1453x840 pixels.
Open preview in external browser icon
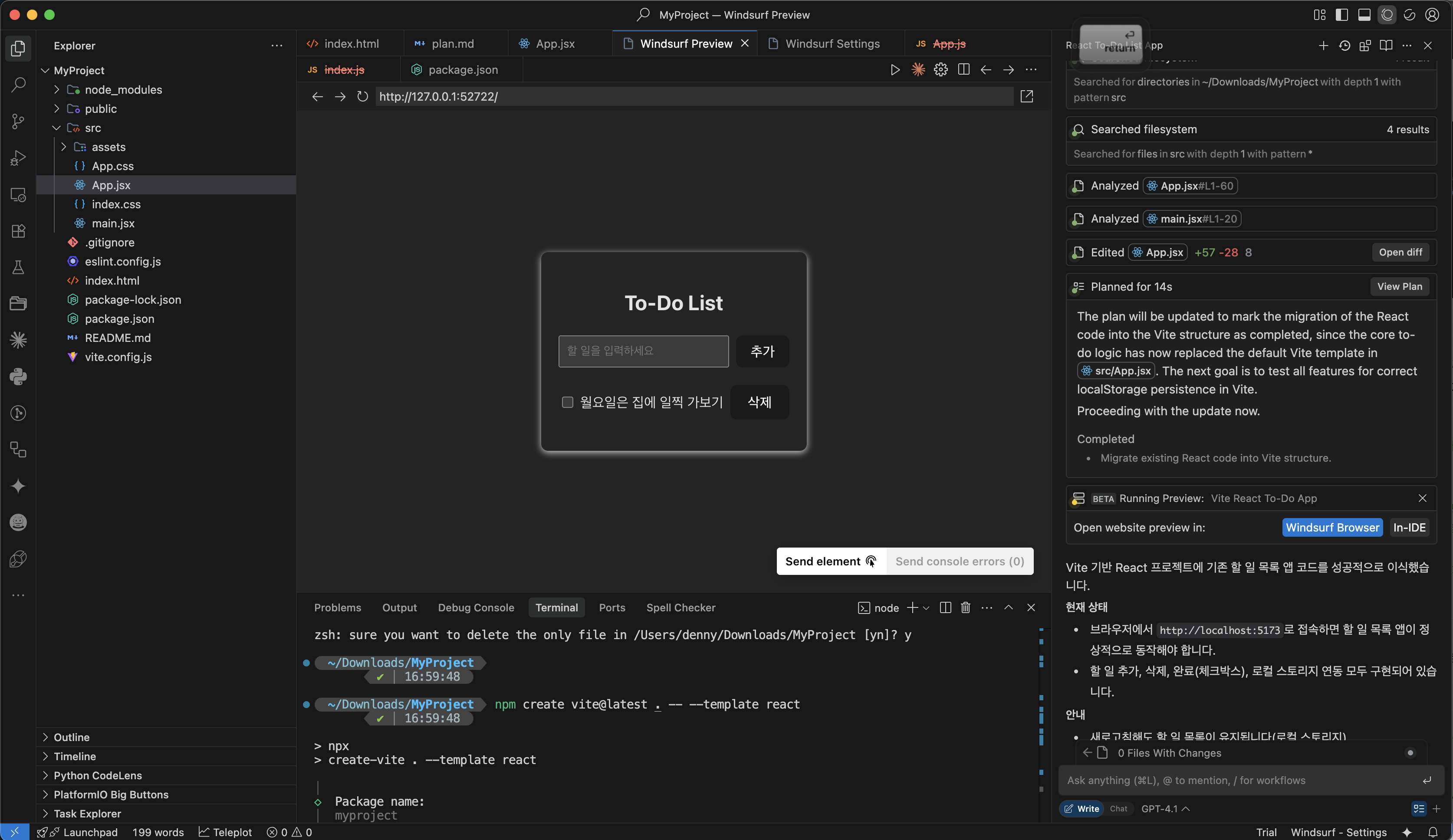point(1026,96)
